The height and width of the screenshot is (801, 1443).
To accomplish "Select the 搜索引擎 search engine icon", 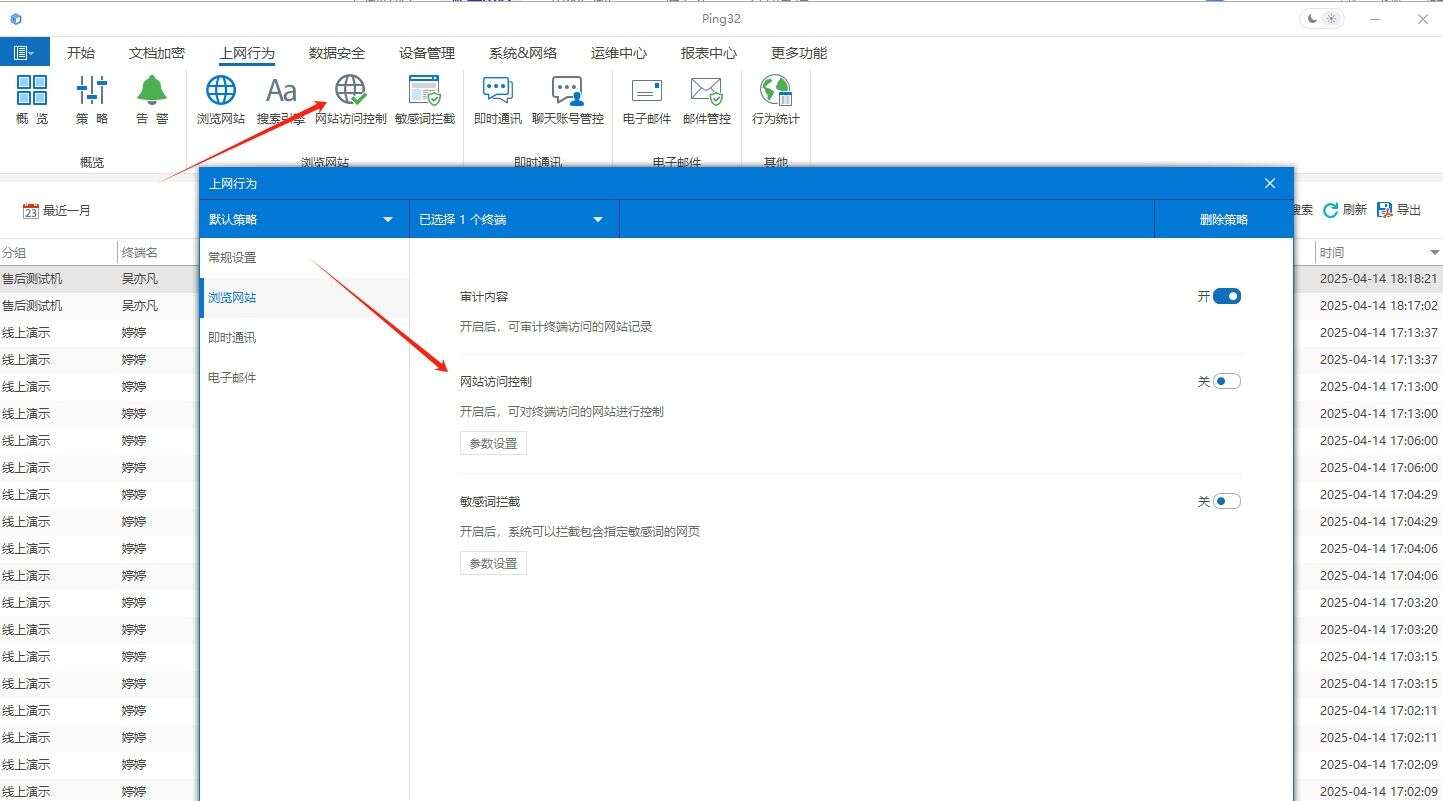I will point(280,97).
